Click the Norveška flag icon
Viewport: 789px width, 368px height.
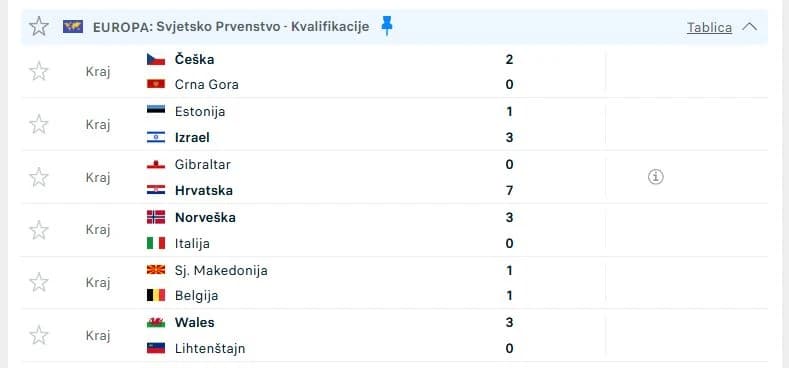tap(156, 217)
